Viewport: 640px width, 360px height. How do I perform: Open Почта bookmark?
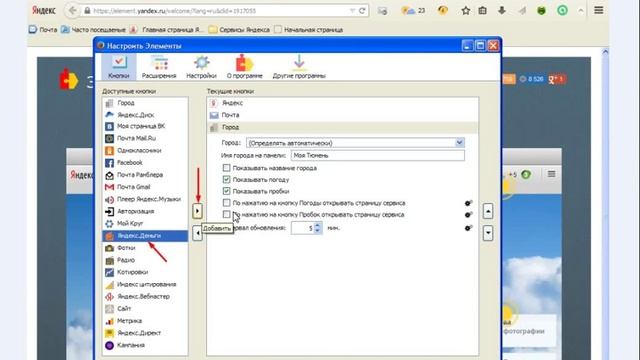43,30
